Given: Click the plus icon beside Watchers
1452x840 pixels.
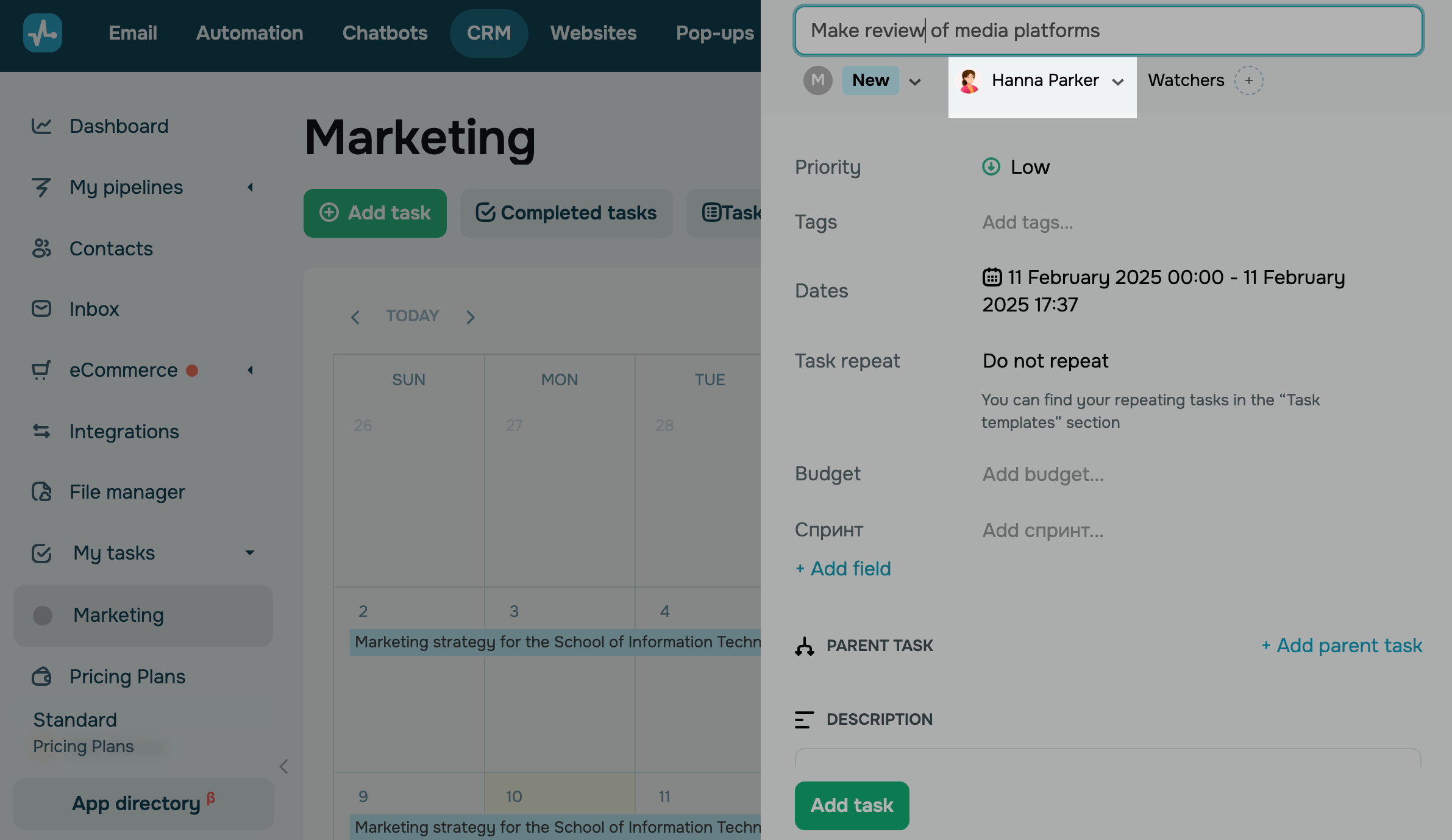Looking at the screenshot, I should coord(1248,80).
